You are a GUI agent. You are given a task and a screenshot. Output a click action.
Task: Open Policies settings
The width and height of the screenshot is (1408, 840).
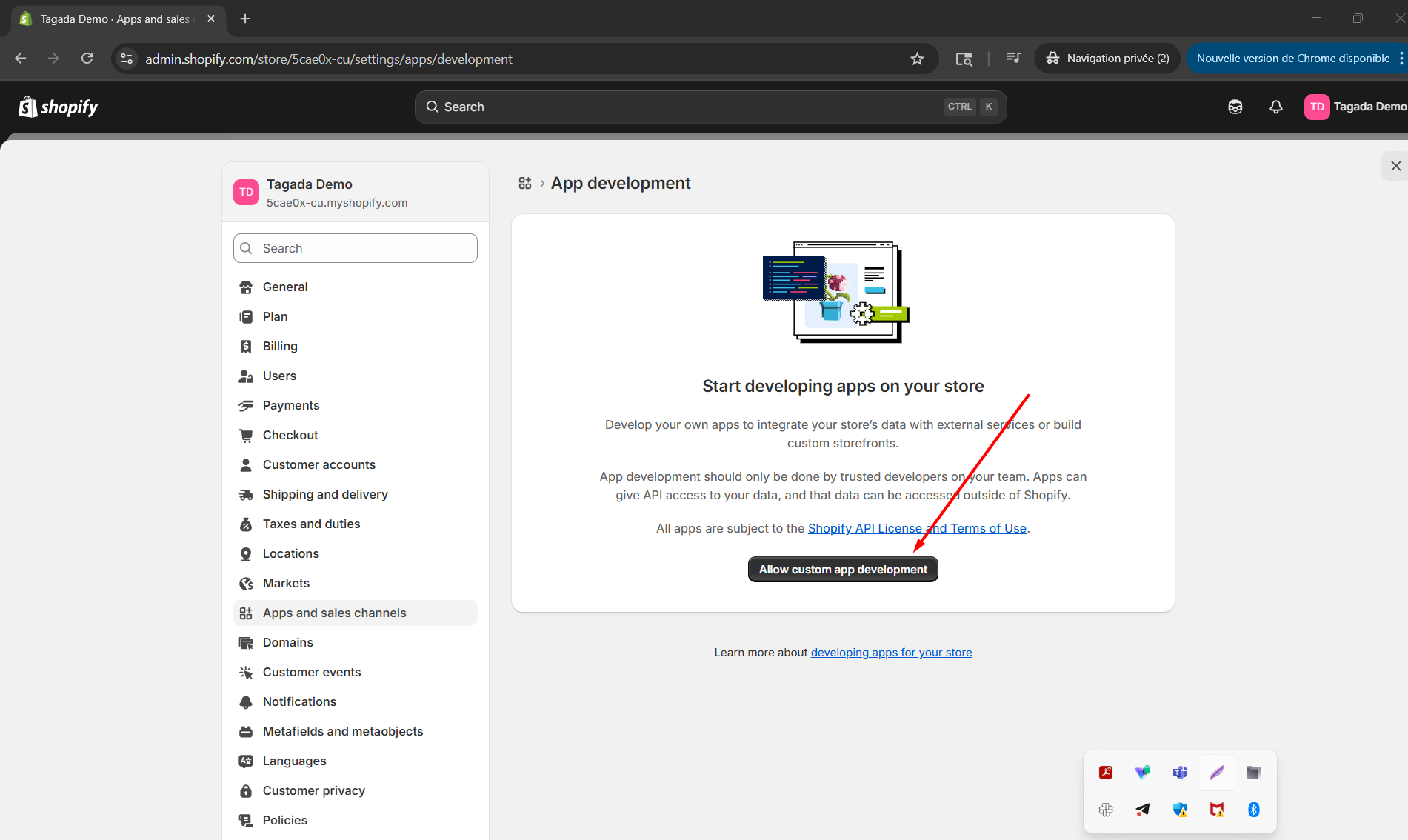356,820
